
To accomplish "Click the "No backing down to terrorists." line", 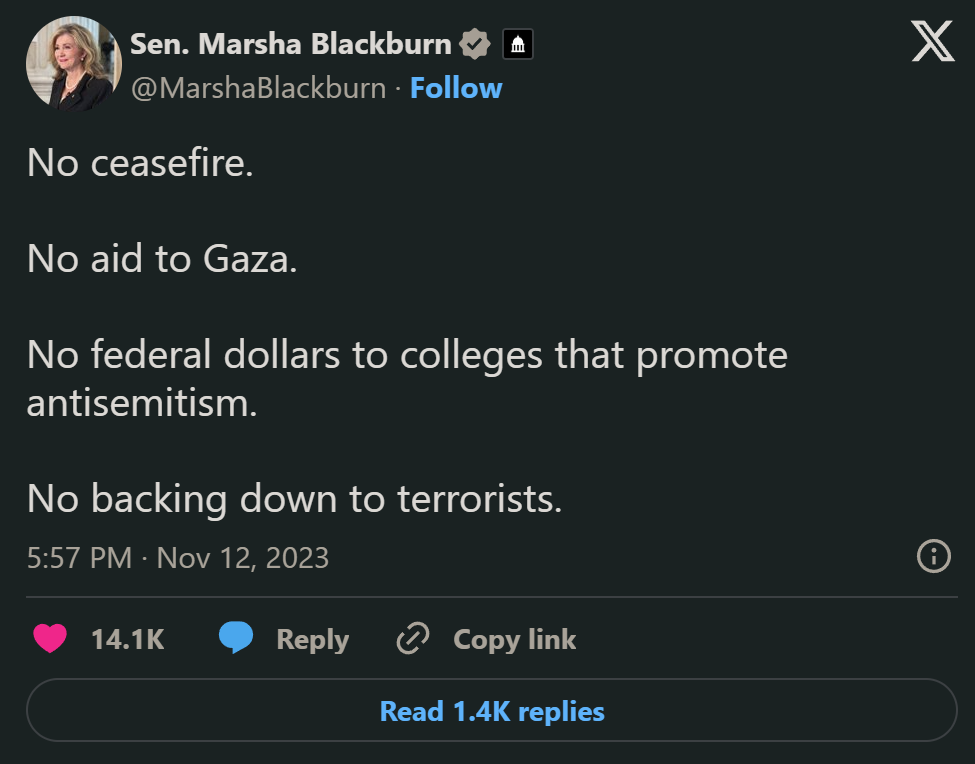I will click(294, 498).
